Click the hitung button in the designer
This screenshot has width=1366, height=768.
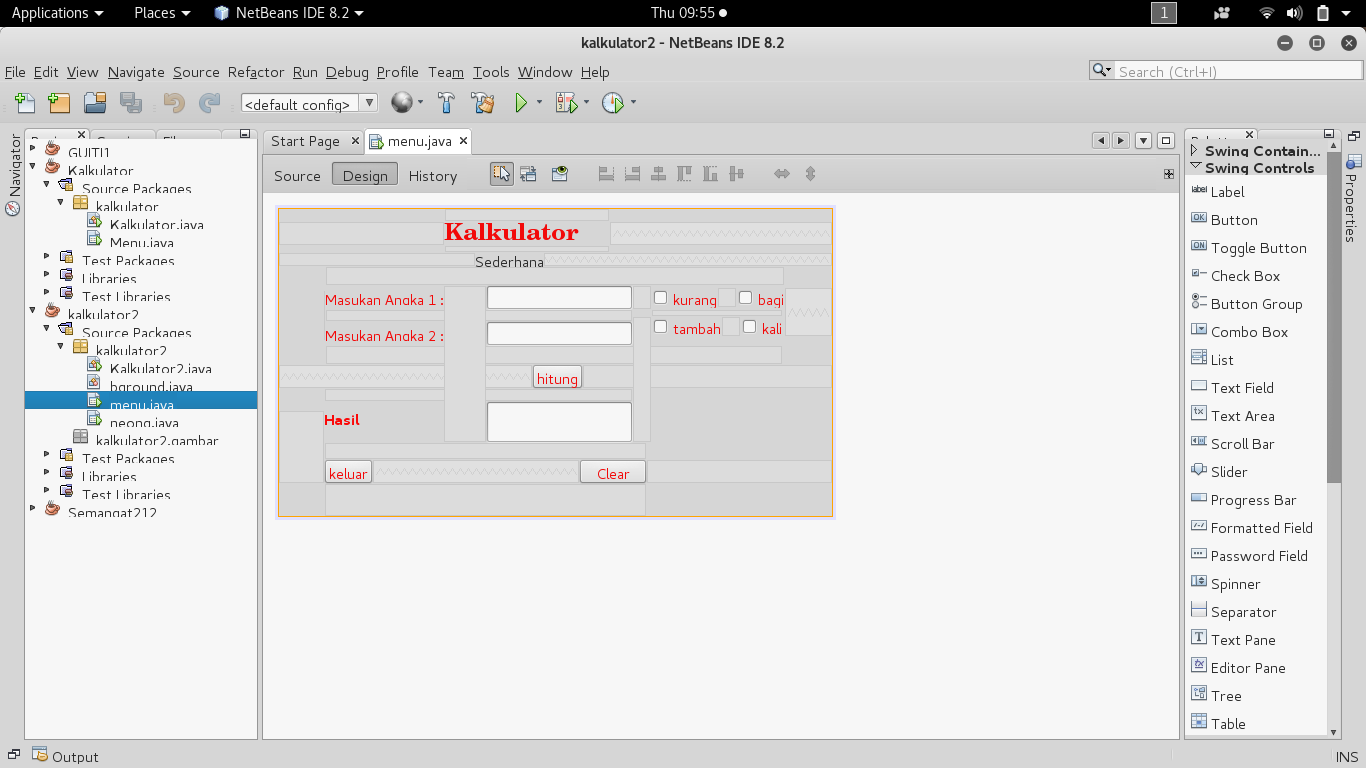[x=557, y=377]
